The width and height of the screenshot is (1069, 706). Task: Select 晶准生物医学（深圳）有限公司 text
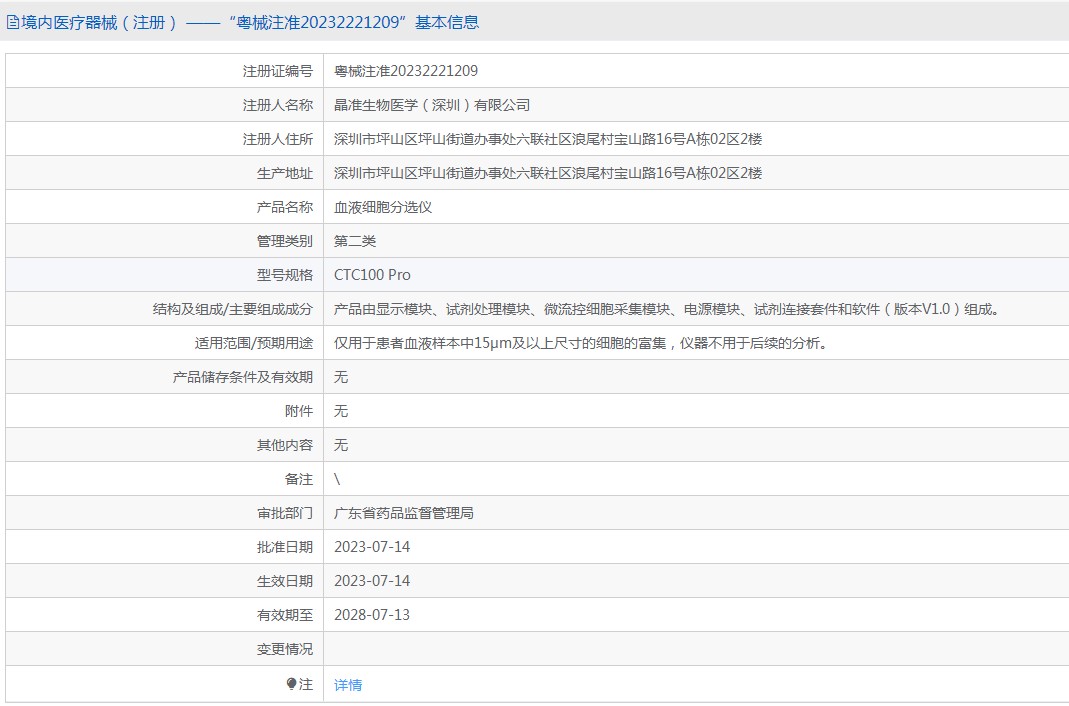point(432,105)
